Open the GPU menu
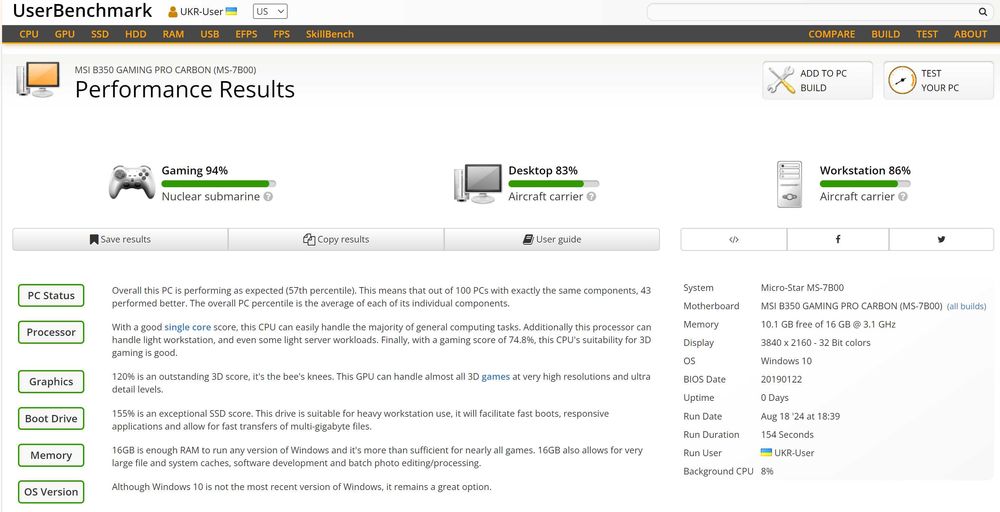The image size is (1000, 512). (x=64, y=34)
